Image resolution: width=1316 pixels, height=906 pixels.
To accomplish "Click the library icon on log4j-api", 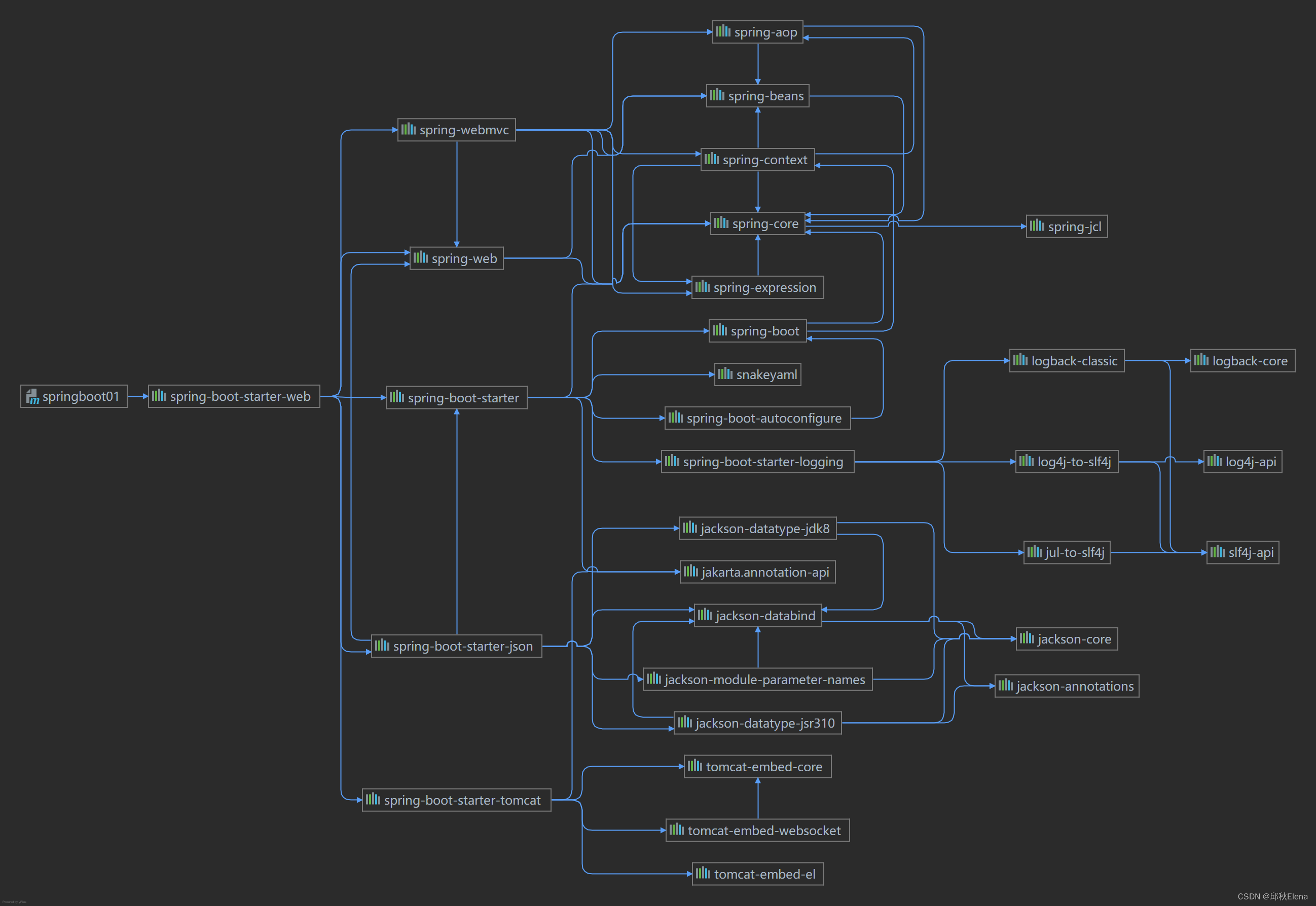I will (x=1214, y=461).
